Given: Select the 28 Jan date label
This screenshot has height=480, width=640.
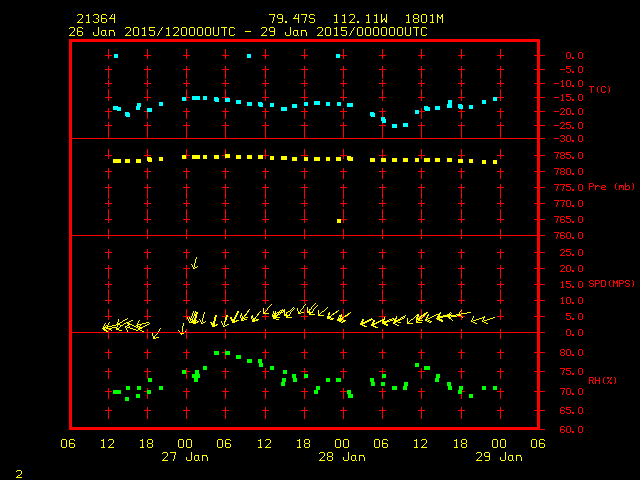Looking at the screenshot, I should pos(341,457).
